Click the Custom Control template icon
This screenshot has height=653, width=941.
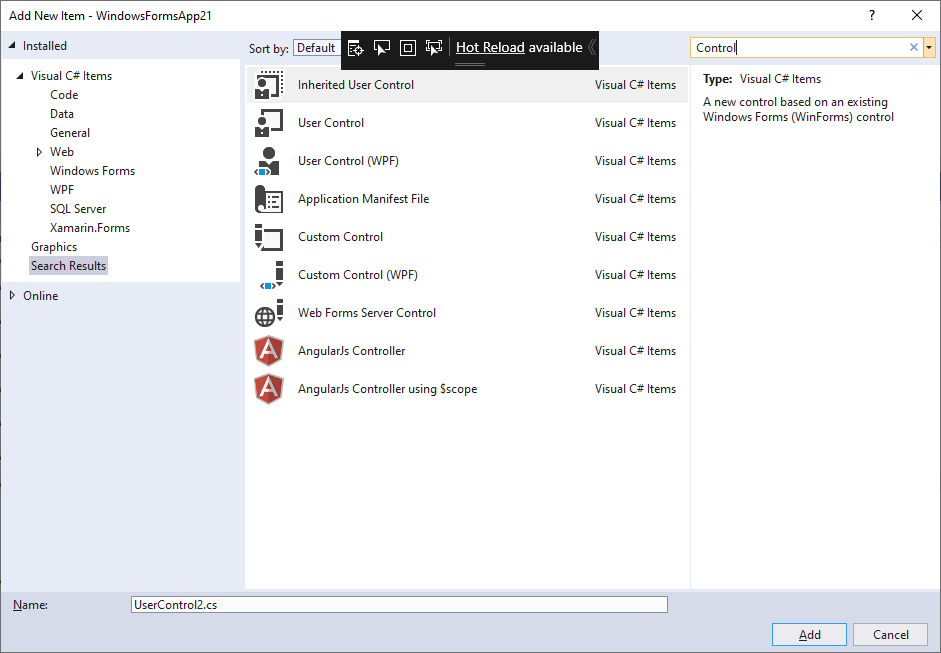pos(269,237)
